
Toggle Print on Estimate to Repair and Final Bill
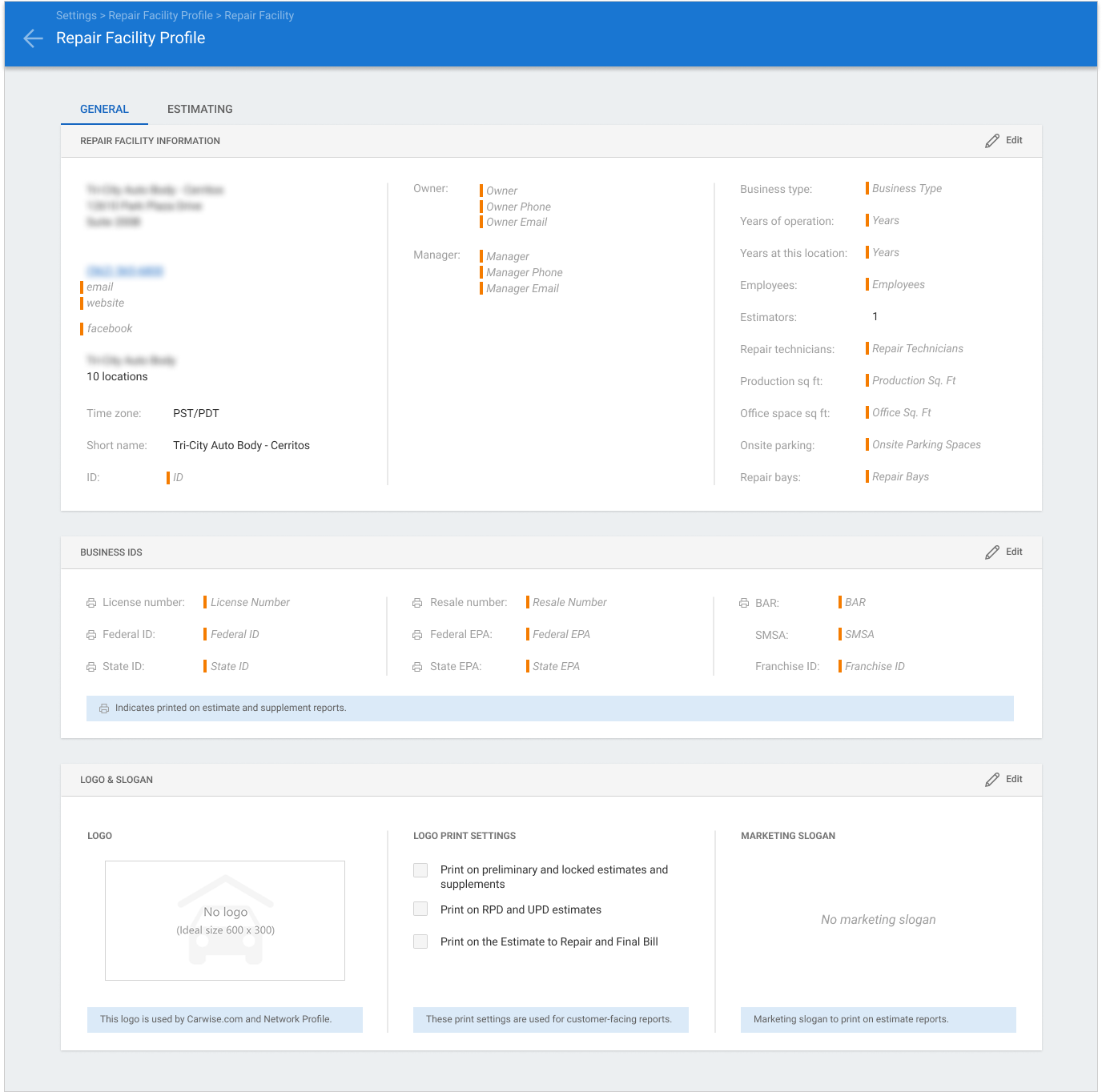pyautogui.click(x=420, y=941)
